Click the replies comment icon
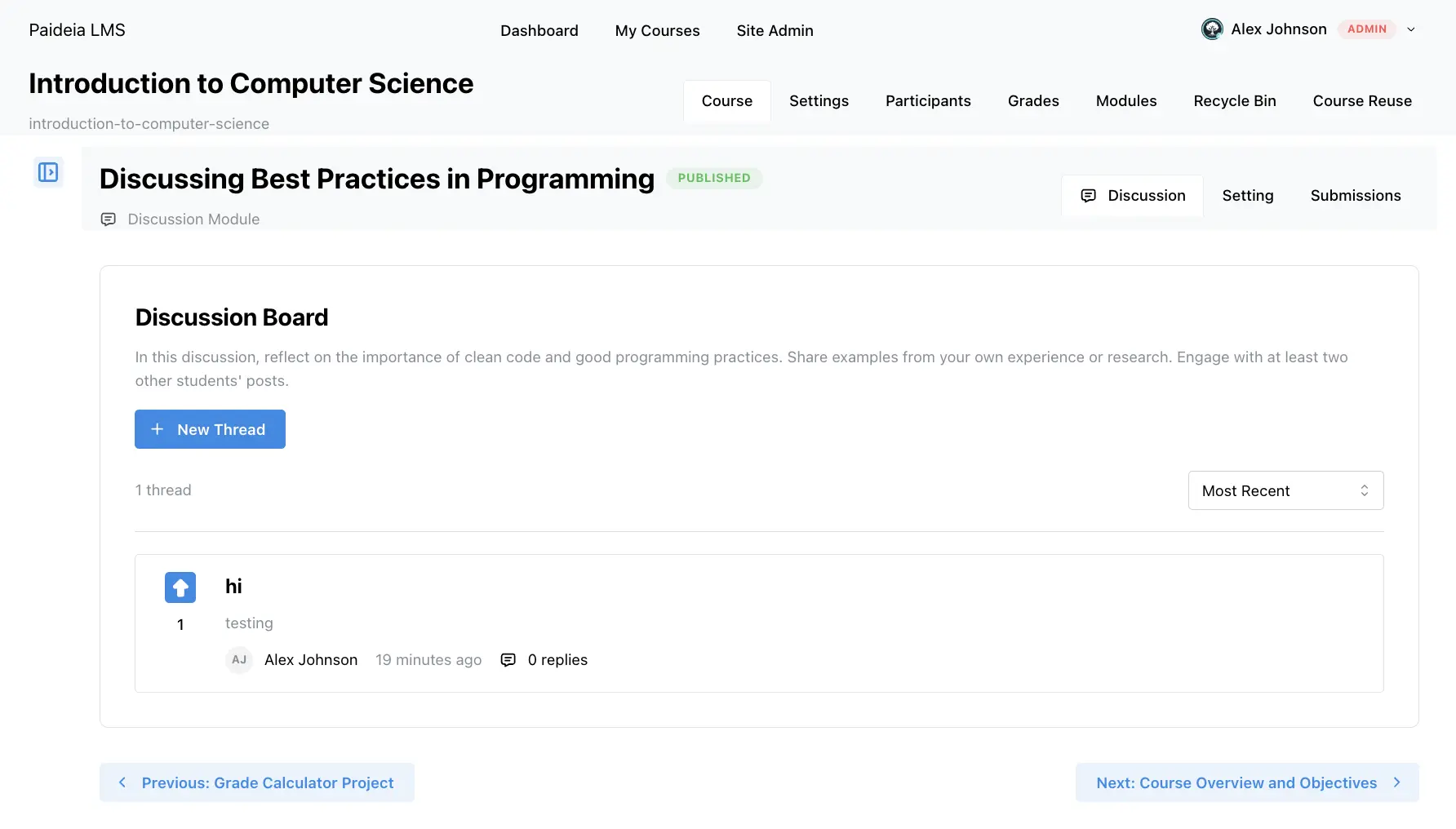Viewport: 1456px width, 829px height. [508, 660]
